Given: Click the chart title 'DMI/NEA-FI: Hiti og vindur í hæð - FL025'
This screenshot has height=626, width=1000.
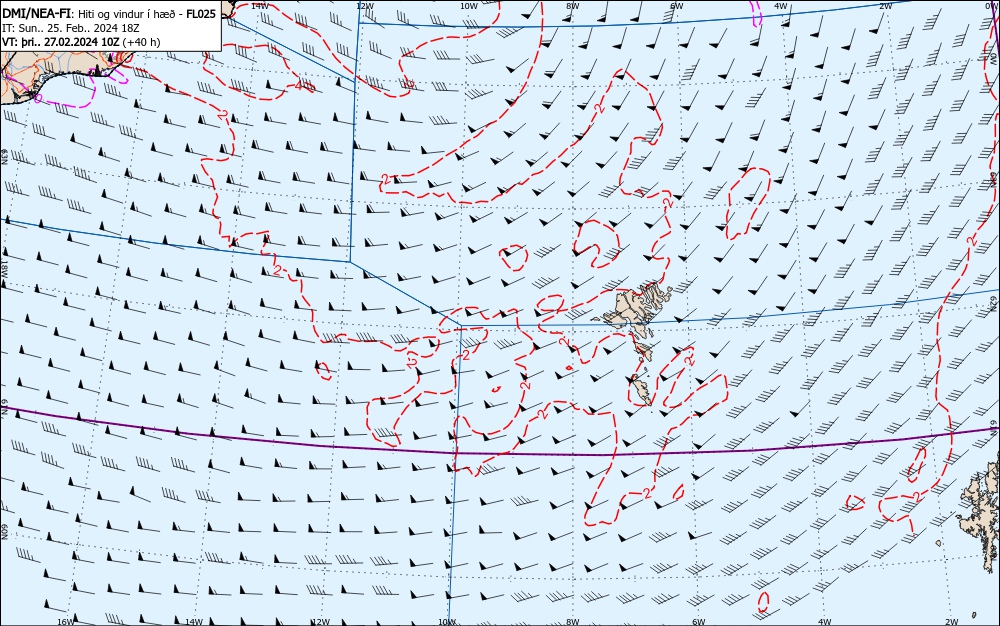Looking at the screenshot, I should [109, 14].
